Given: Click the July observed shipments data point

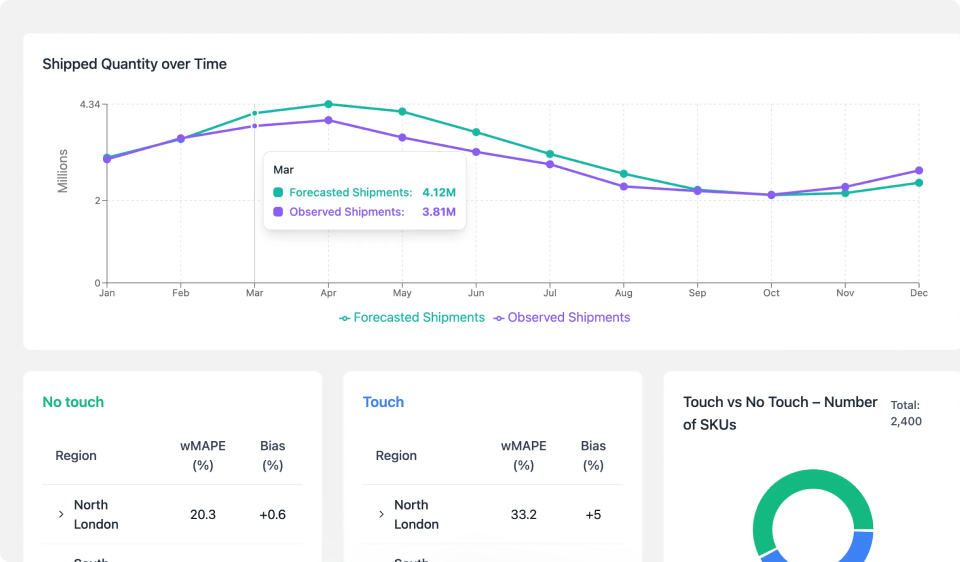Looking at the screenshot, I should [550, 164].
